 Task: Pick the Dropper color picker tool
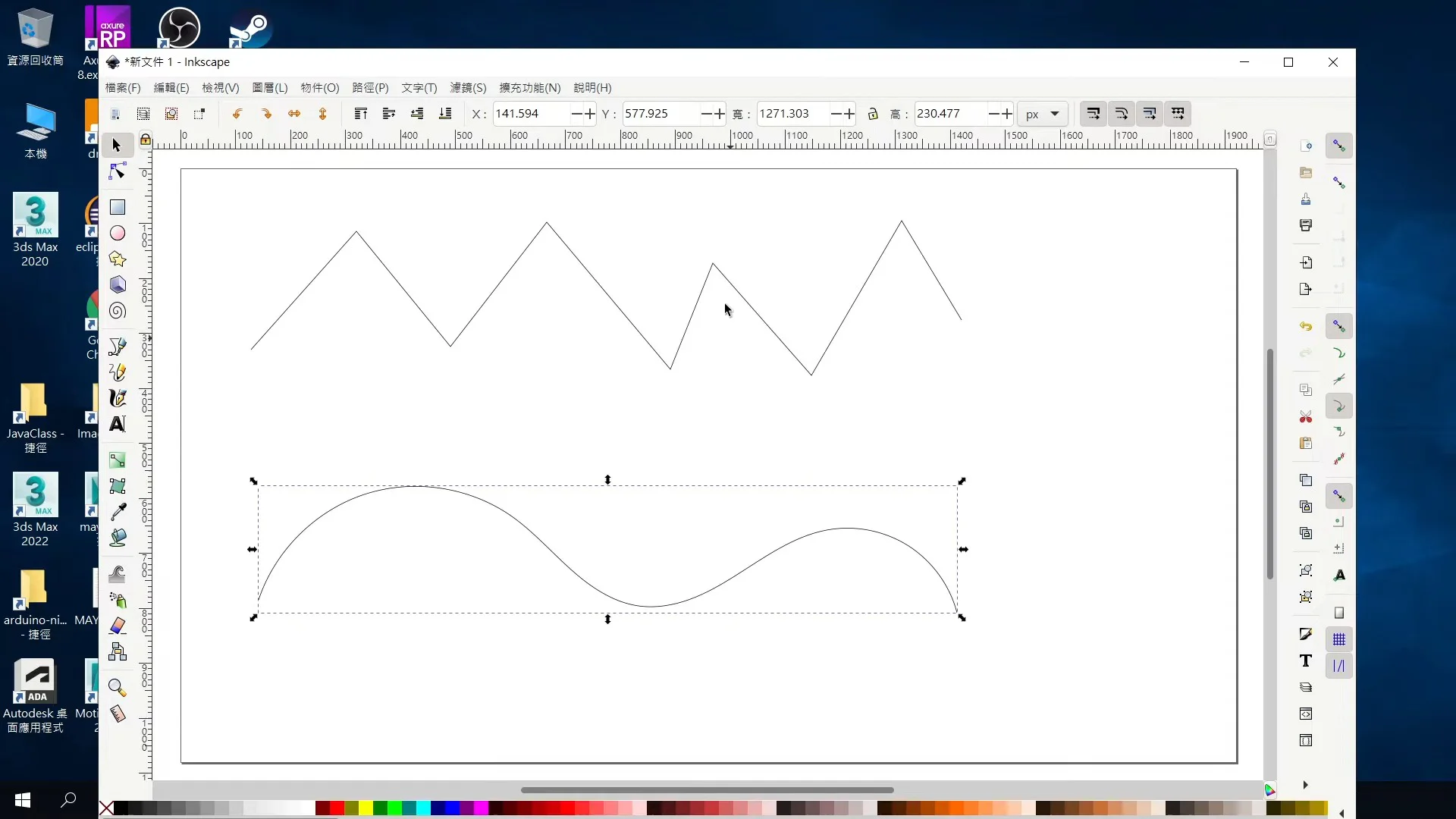(x=117, y=512)
